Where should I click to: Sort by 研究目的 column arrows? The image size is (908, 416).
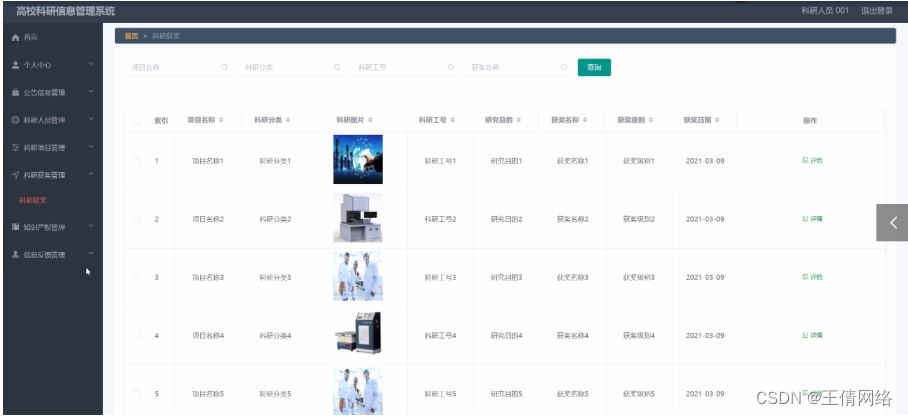point(519,120)
